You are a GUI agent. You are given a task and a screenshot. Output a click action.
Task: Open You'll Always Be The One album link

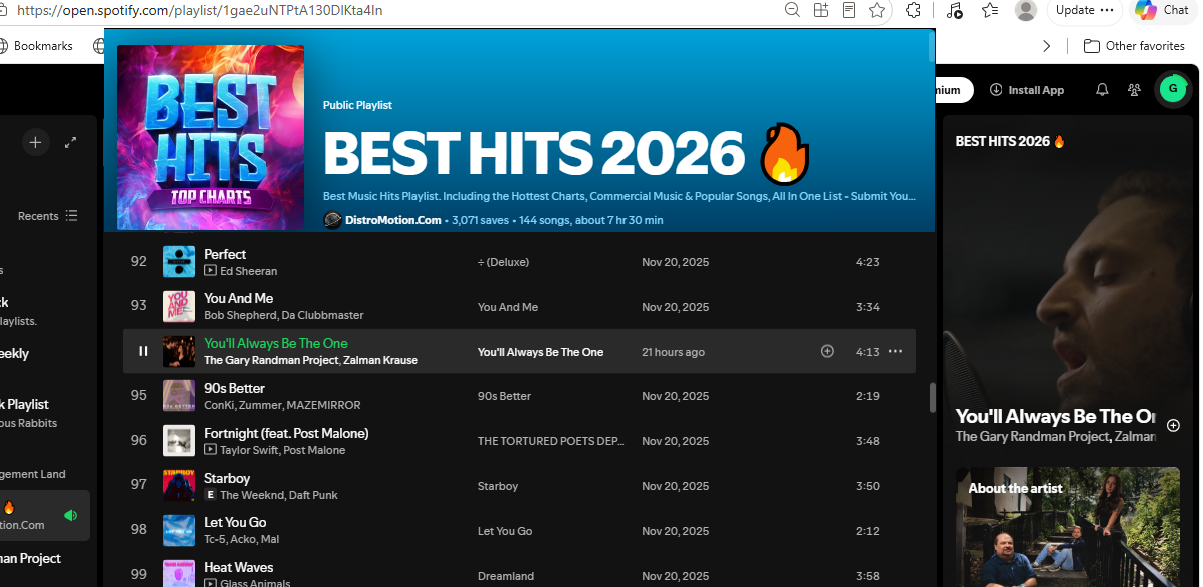tap(540, 352)
